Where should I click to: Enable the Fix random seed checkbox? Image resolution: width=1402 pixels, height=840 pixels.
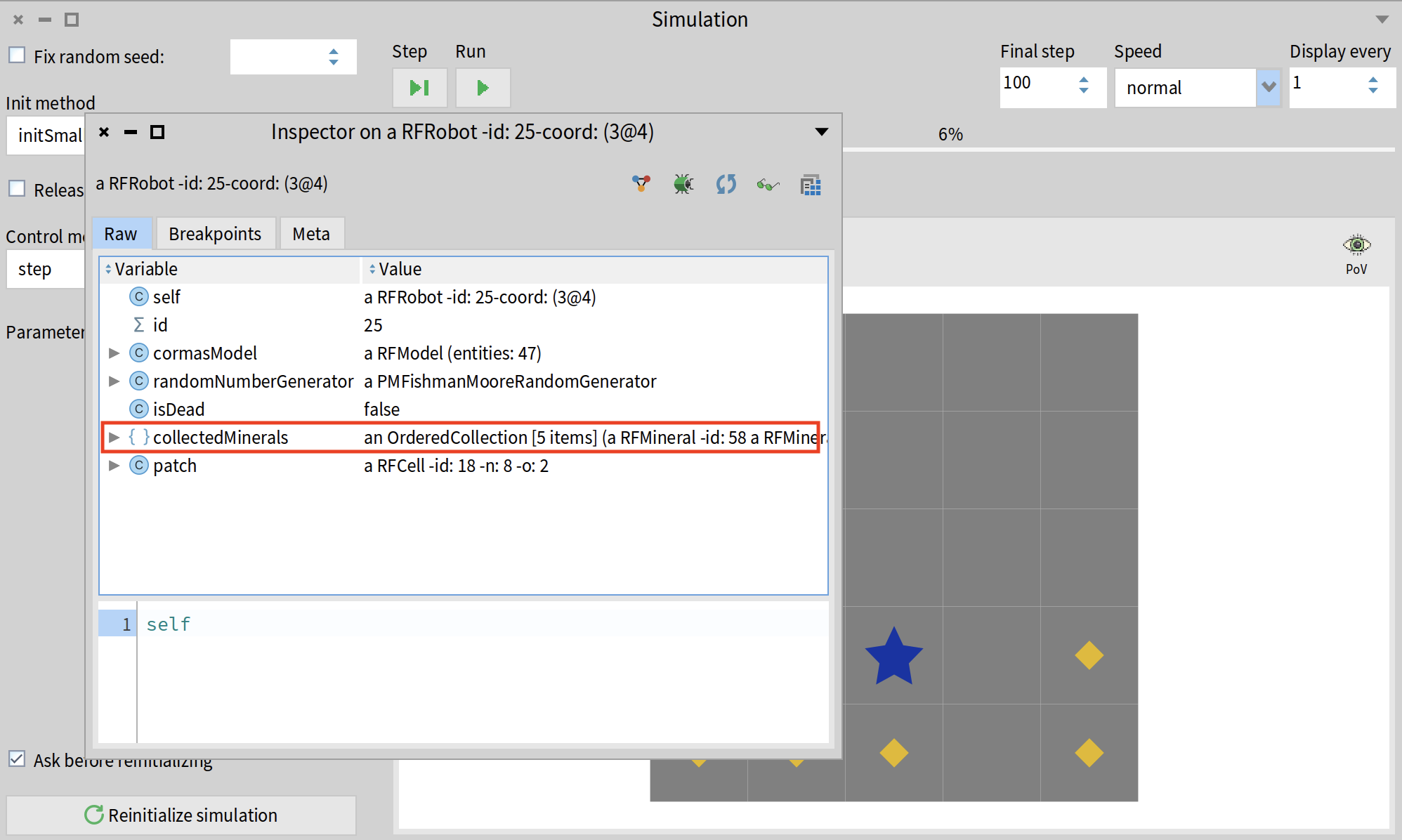tap(18, 55)
